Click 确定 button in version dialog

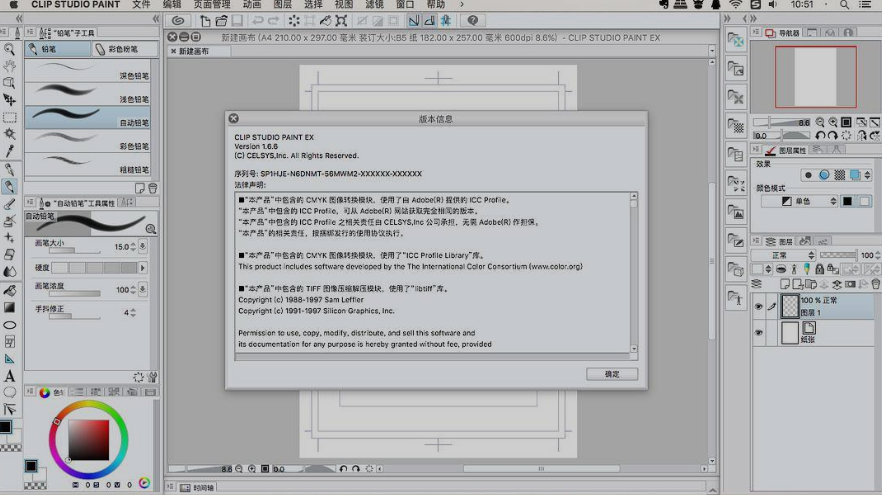tap(612, 374)
